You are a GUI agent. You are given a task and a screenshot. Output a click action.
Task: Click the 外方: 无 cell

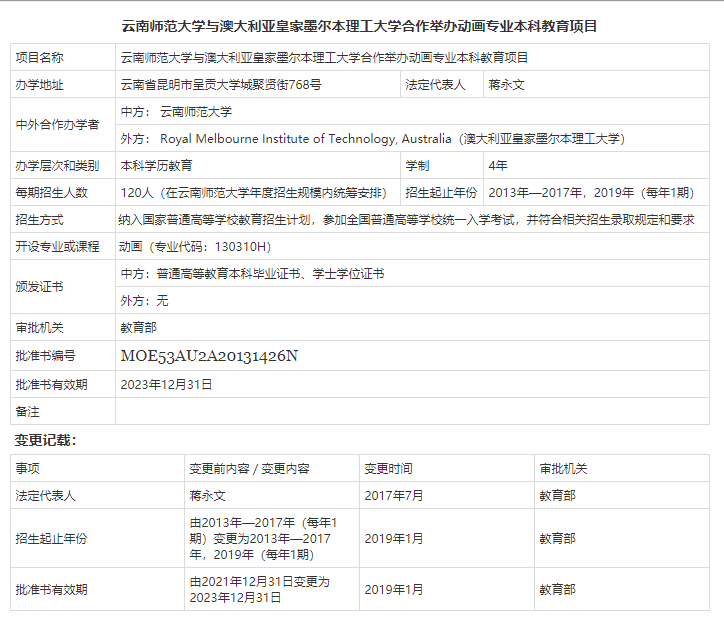(412, 301)
